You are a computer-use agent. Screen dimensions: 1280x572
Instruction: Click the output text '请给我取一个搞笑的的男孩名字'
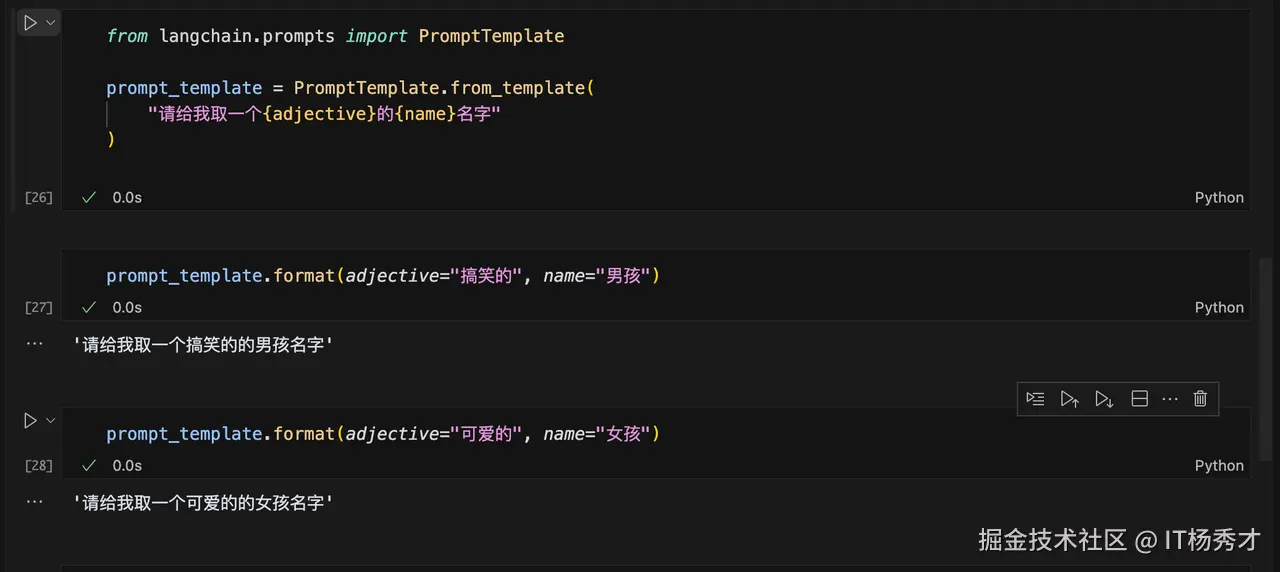point(203,345)
